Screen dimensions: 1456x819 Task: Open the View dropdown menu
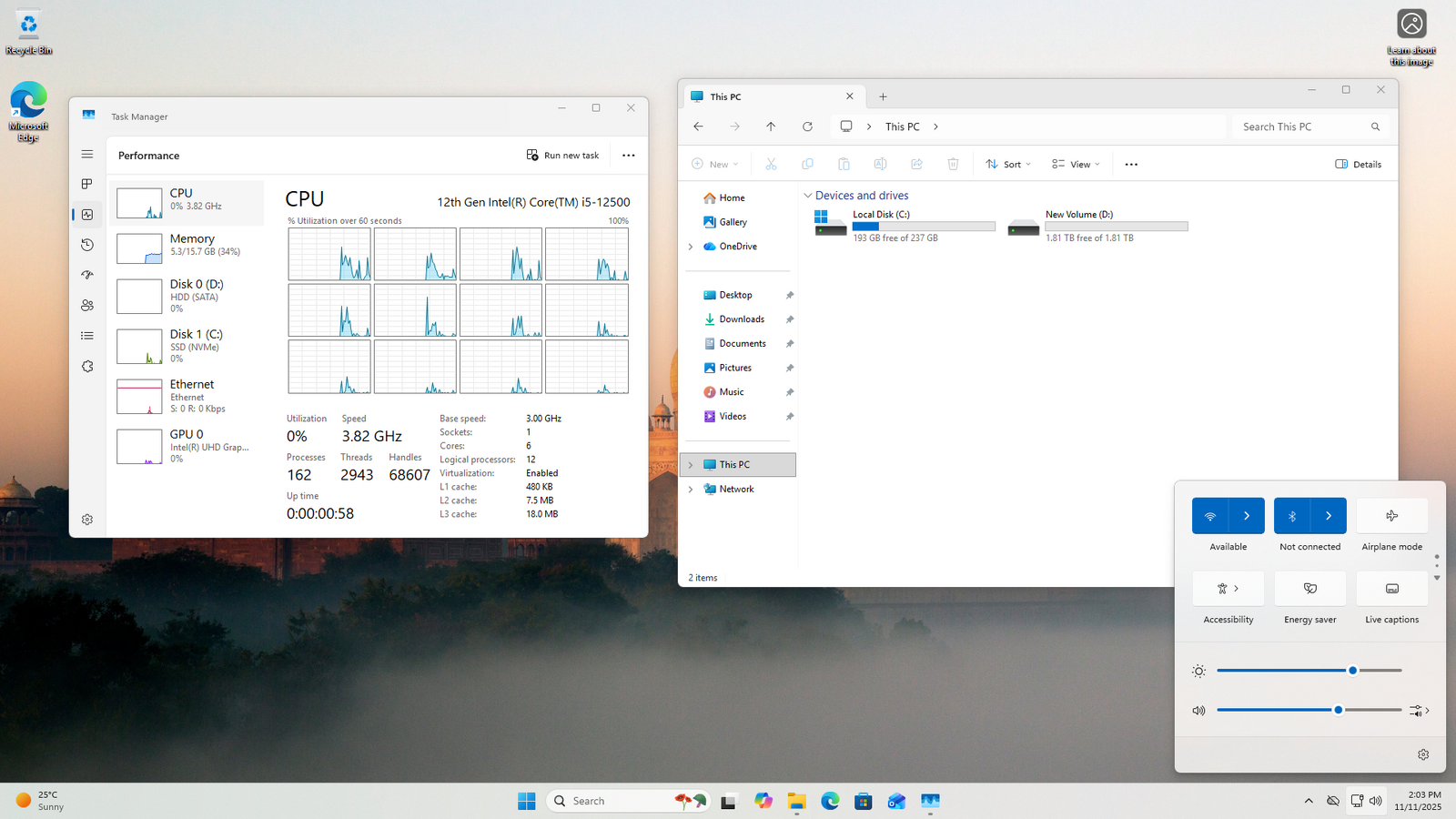point(1076,165)
